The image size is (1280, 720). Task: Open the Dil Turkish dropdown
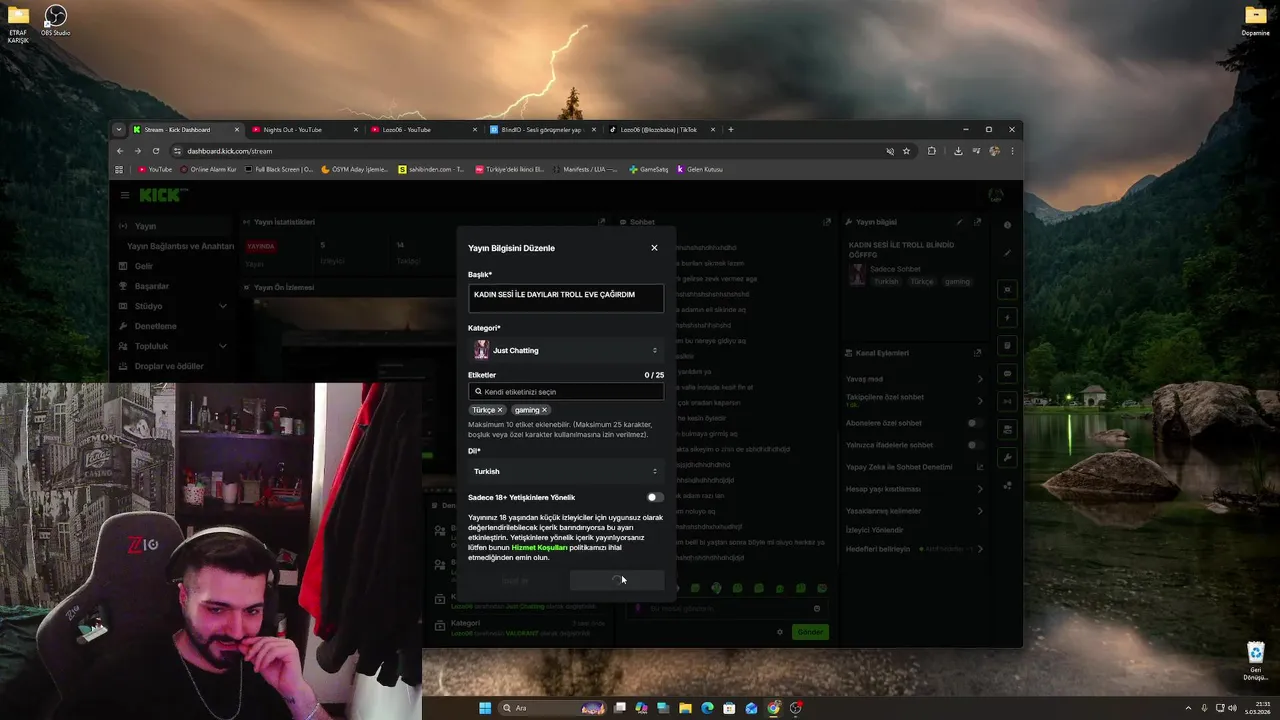pos(565,471)
